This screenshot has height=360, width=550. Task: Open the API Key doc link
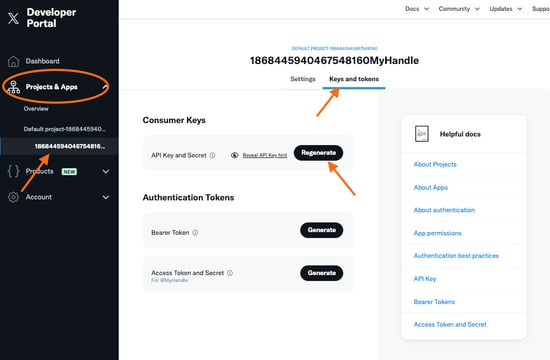point(425,279)
